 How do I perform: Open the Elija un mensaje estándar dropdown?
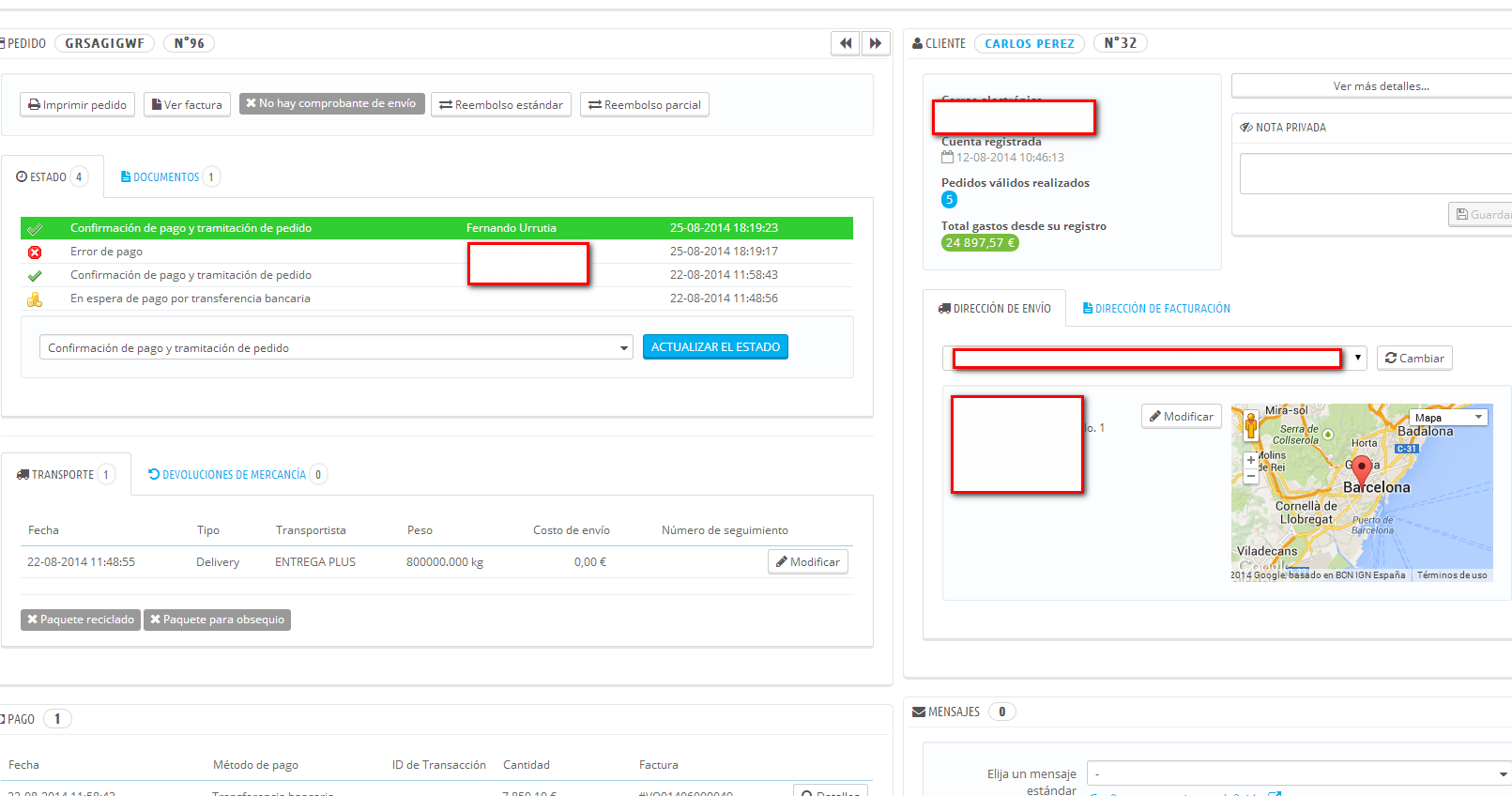click(x=1299, y=774)
